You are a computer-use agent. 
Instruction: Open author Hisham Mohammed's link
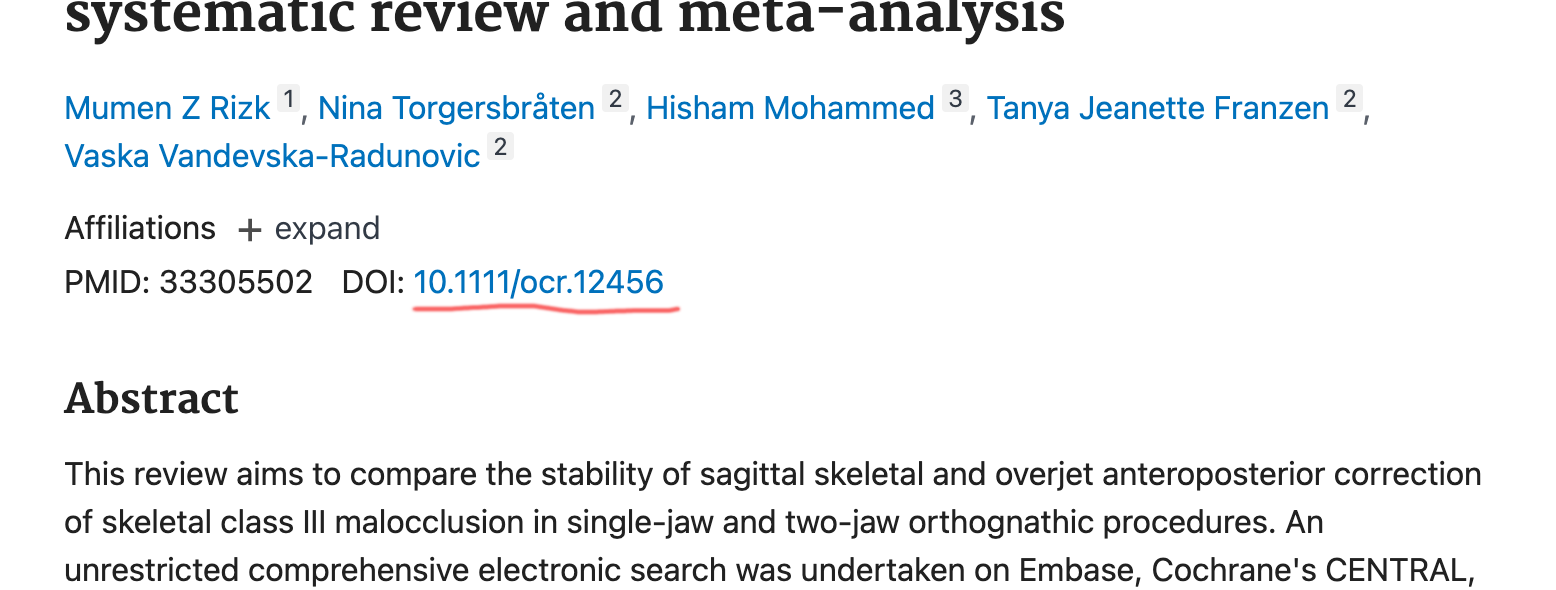[x=790, y=108]
